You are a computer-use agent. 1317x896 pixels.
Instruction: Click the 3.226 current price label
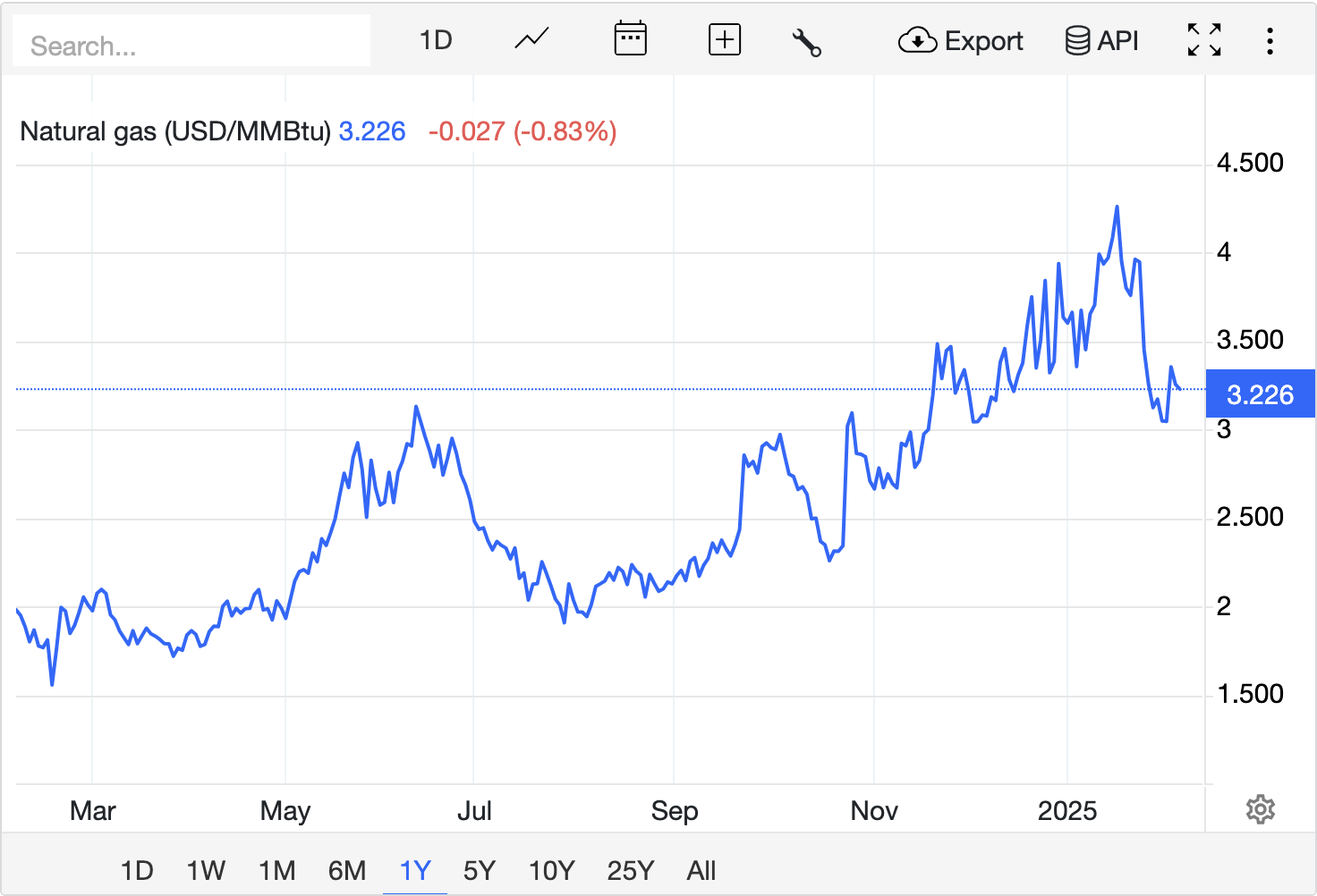pos(1260,394)
